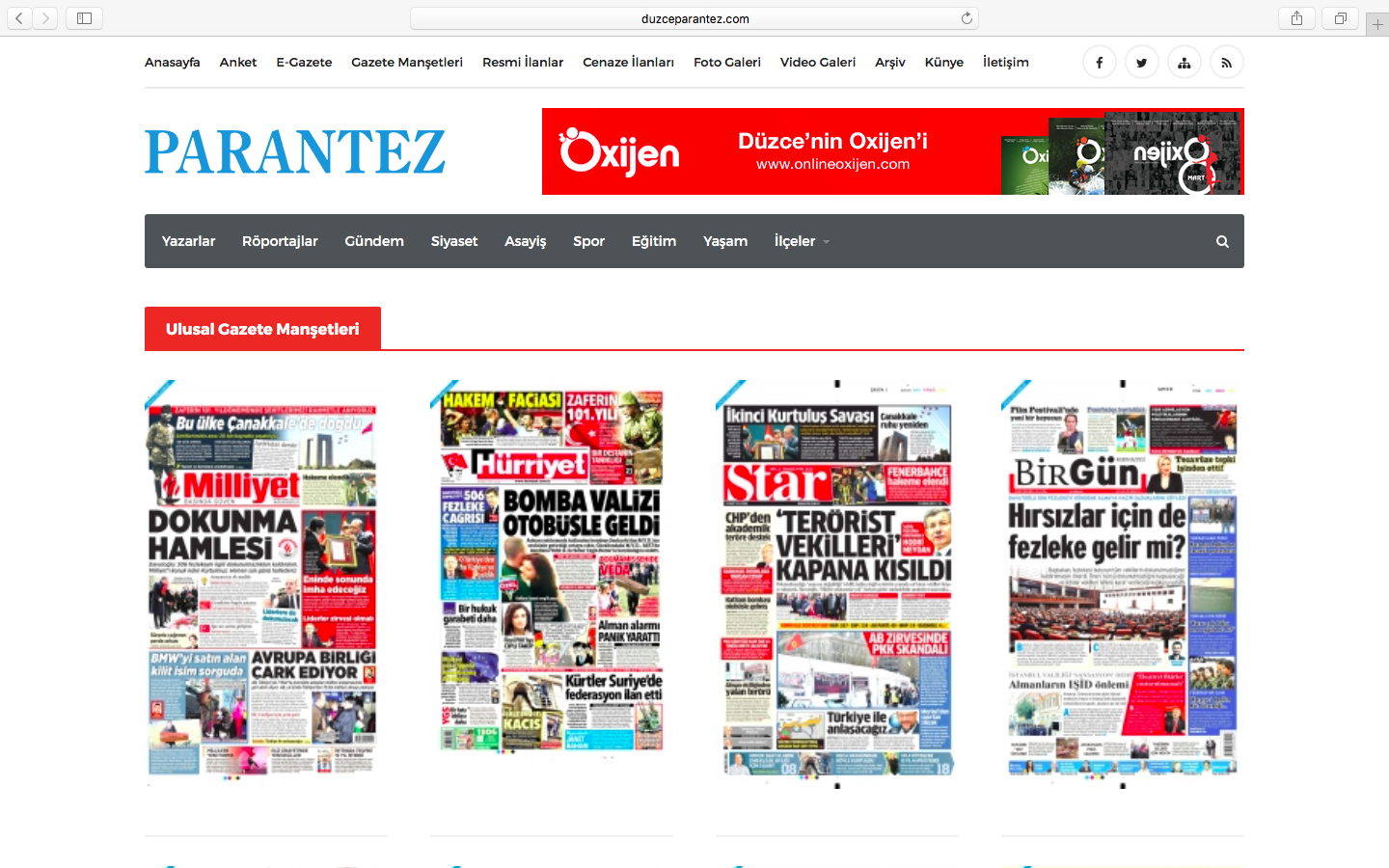Screen dimensions: 1389x868
Task: Open Yaşam category in nav bar
Action: click(x=725, y=241)
